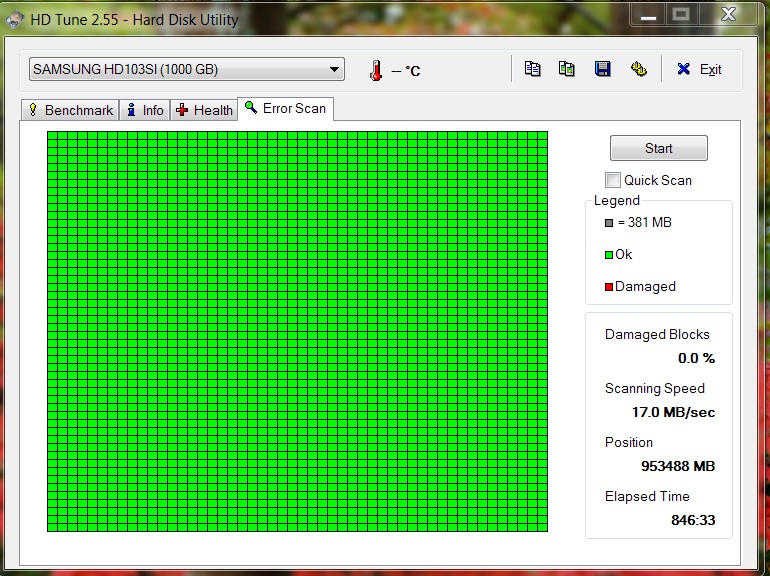Image resolution: width=770 pixels, height=576 pixels.
Task: Click the Scanning Speed label
Action: coord(655,388)
